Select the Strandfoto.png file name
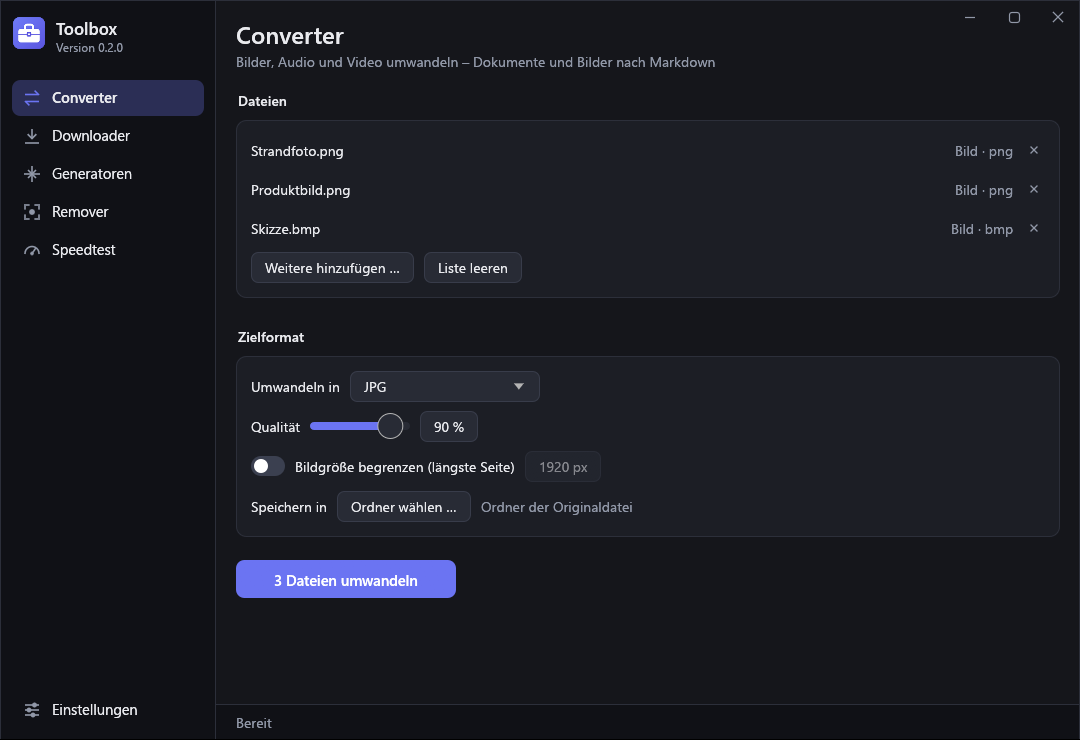 click(297, 152)
